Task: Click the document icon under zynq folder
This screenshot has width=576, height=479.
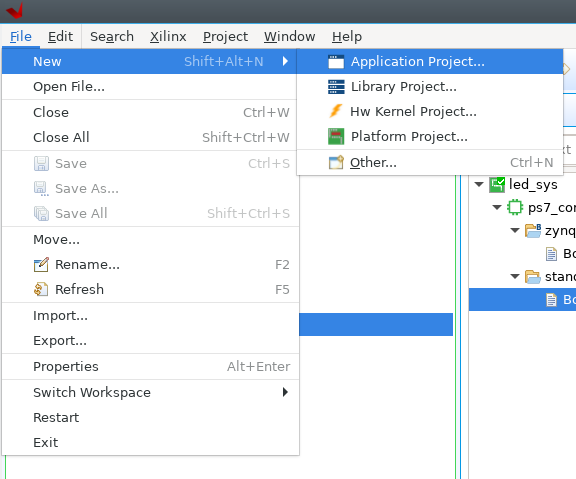Action: tap(551, 254)
